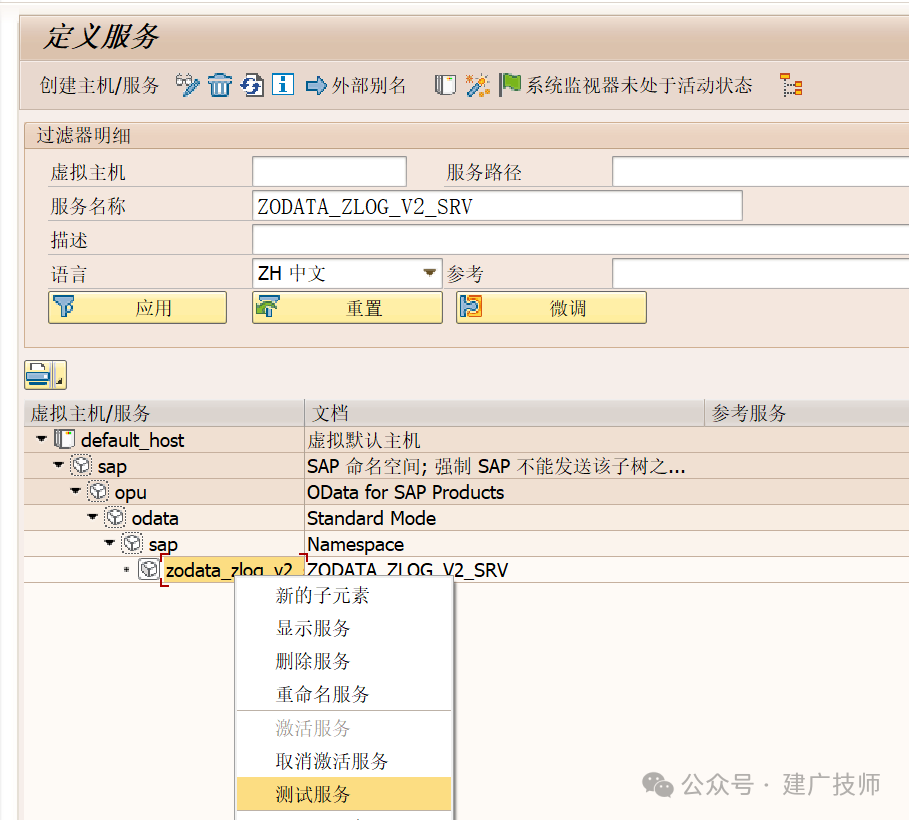Choose 取消激活服务 from context menu
Viewport: 909px width, 820px height.
[344, 761]
